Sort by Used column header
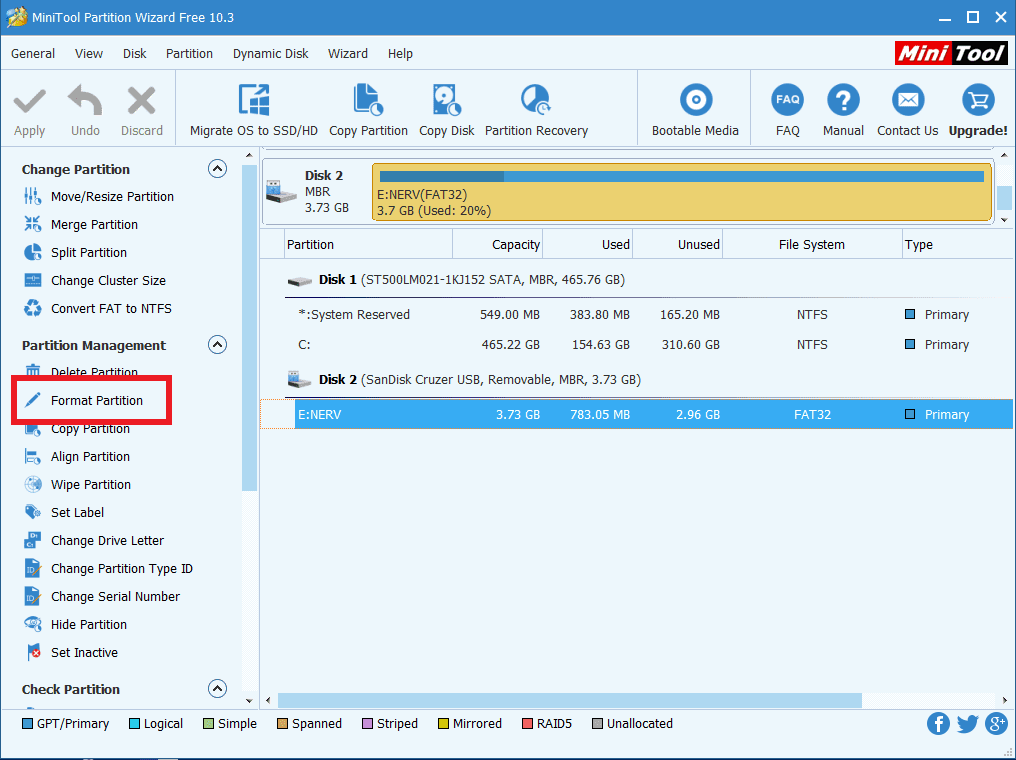The width and height of the screenshot is (1016, 760). [x=588, y=245]
